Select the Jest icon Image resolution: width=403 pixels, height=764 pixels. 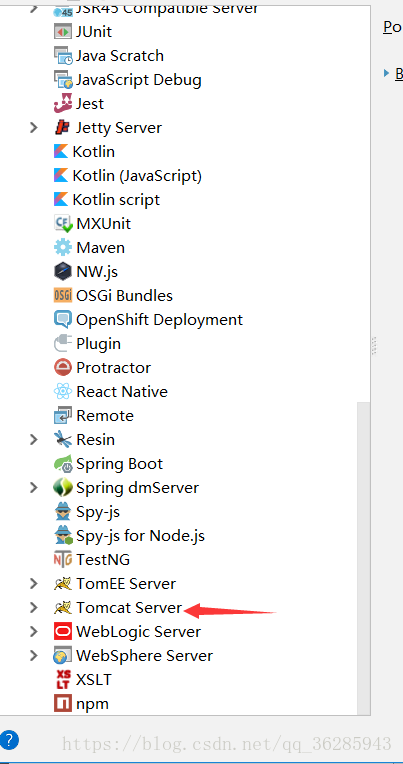[63, 103]
